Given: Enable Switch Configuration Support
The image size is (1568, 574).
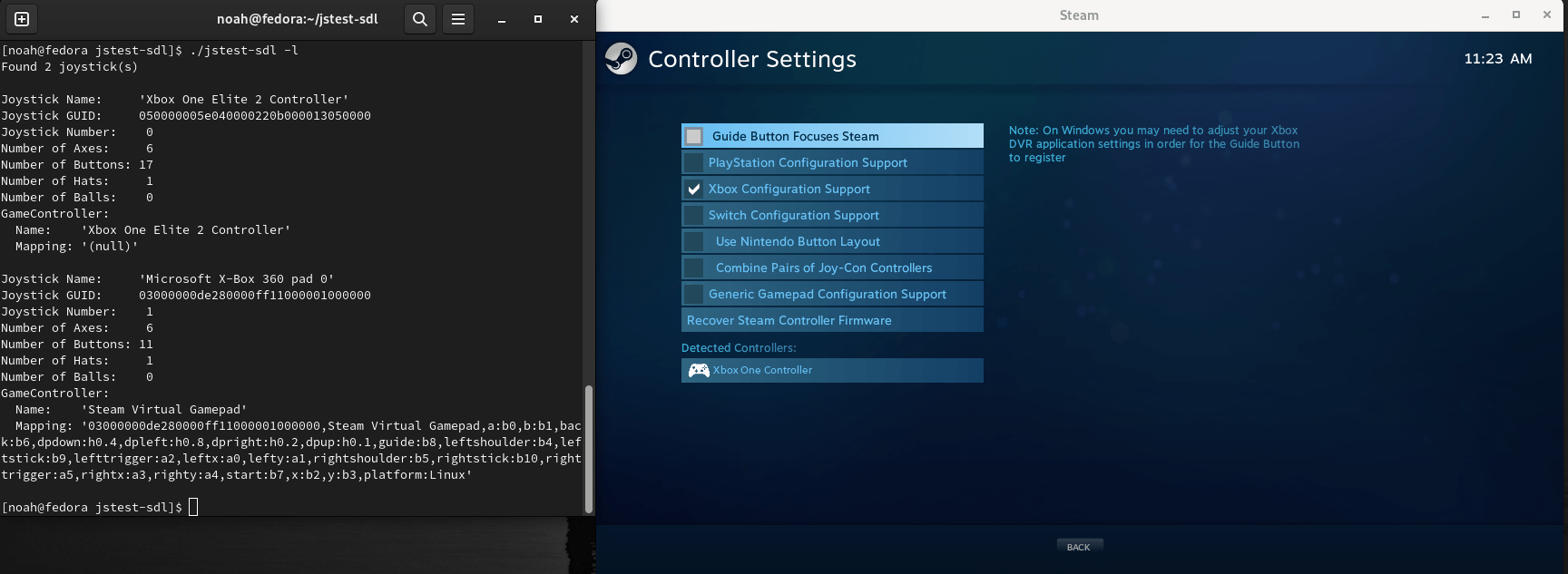Looking at the screenshot, I should point(832,215).
